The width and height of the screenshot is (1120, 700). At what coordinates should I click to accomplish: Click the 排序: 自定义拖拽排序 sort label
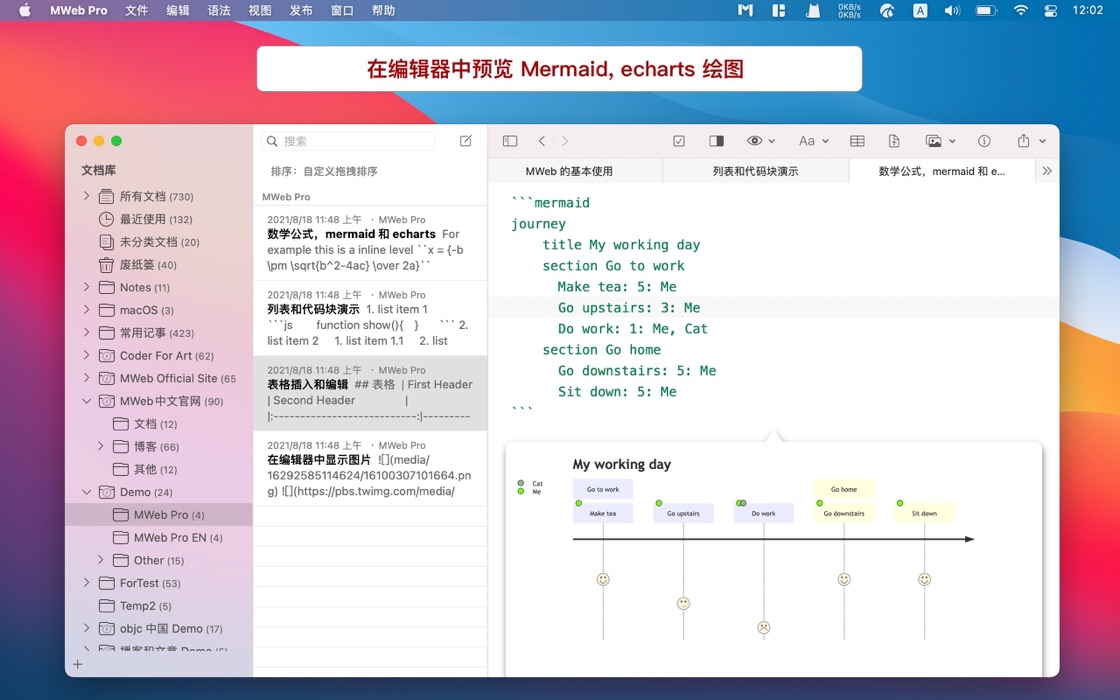point(324,171)
